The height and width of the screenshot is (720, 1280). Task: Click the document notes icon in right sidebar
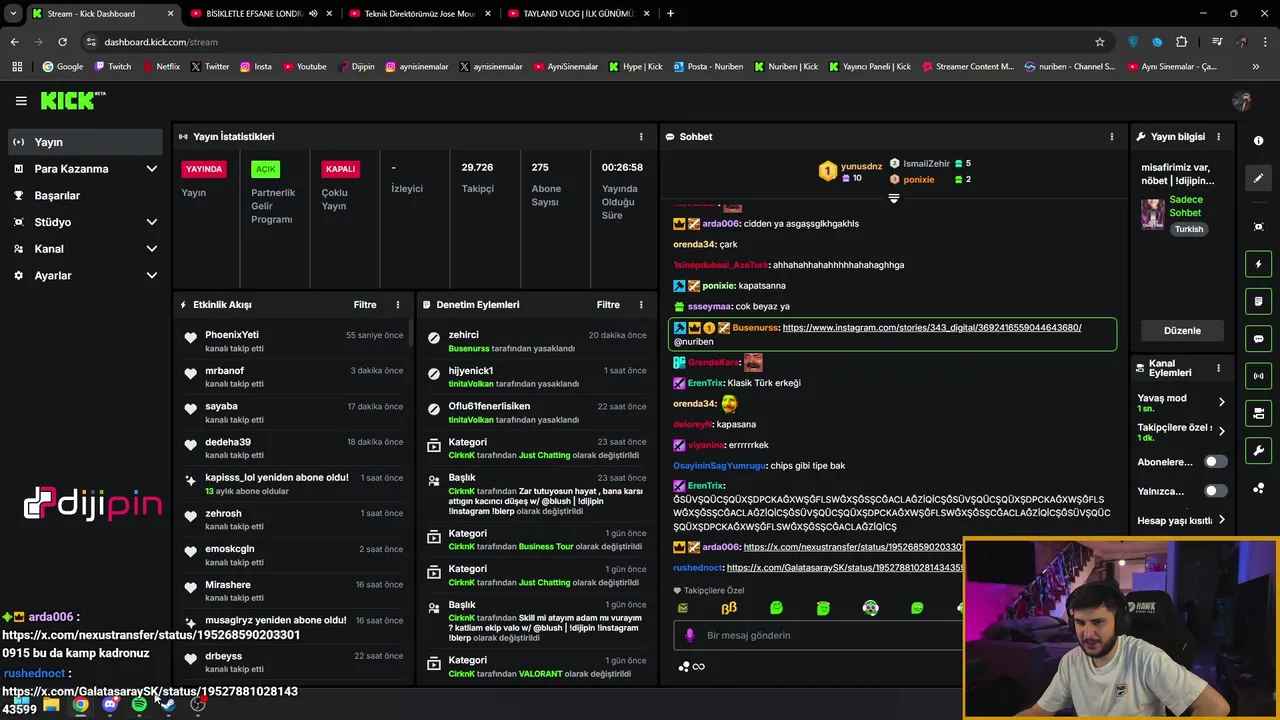(1258, 301)
